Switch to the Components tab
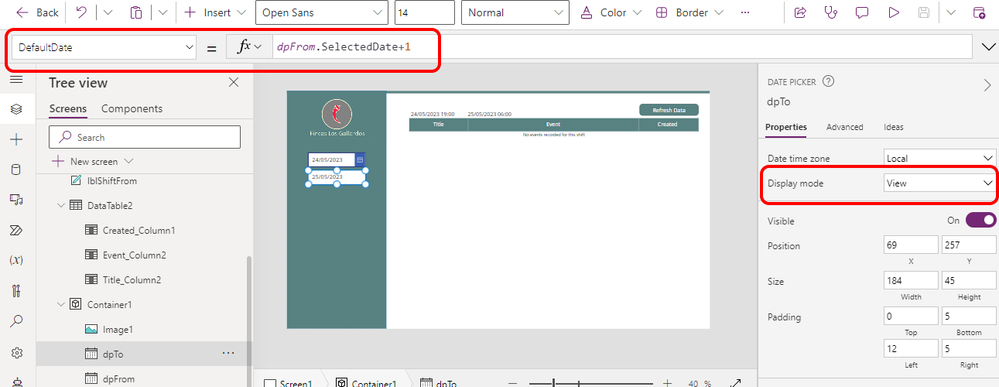 pyautogui.click(x=132, y=108)
